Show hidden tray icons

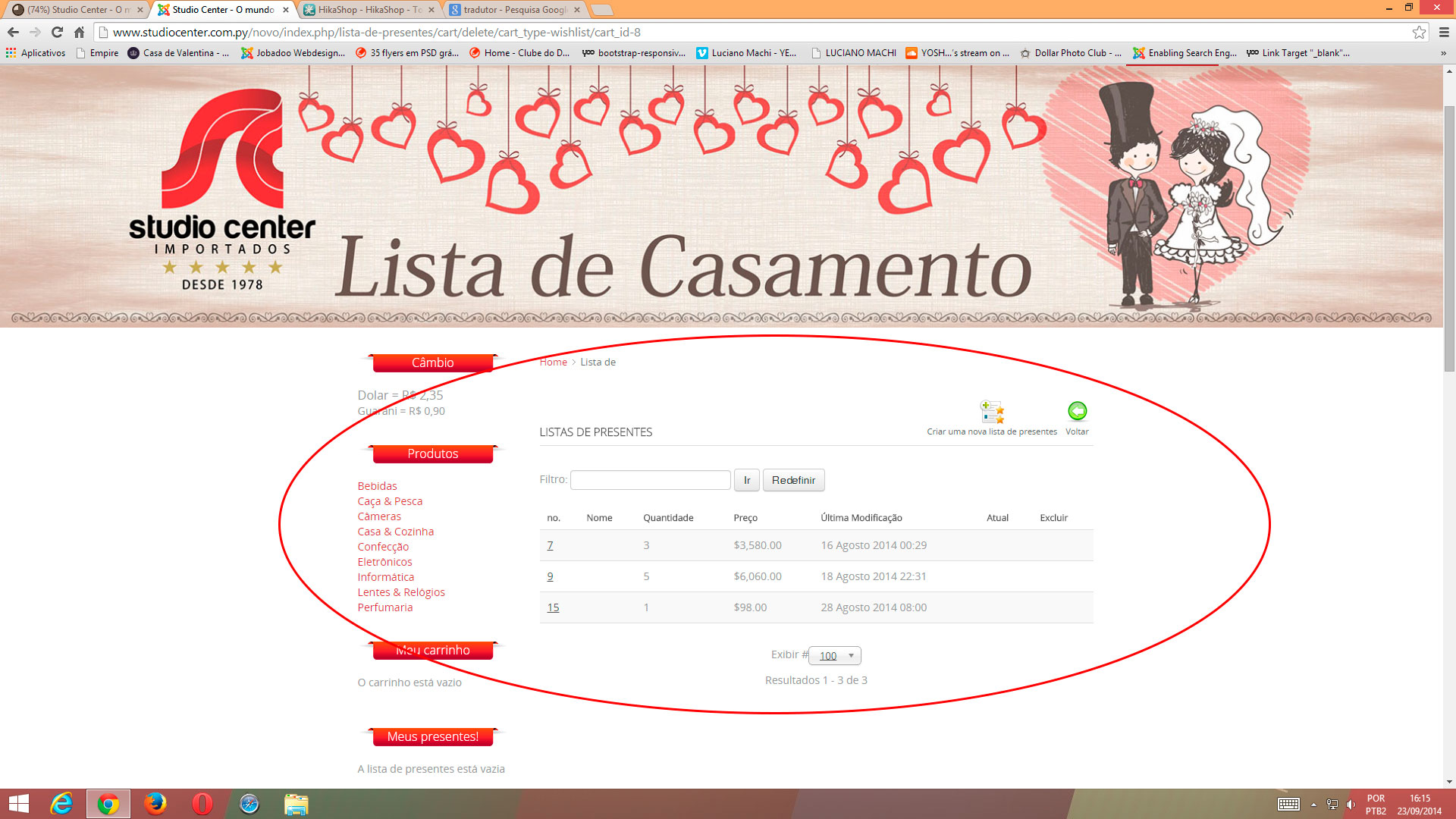[1313, 805]
